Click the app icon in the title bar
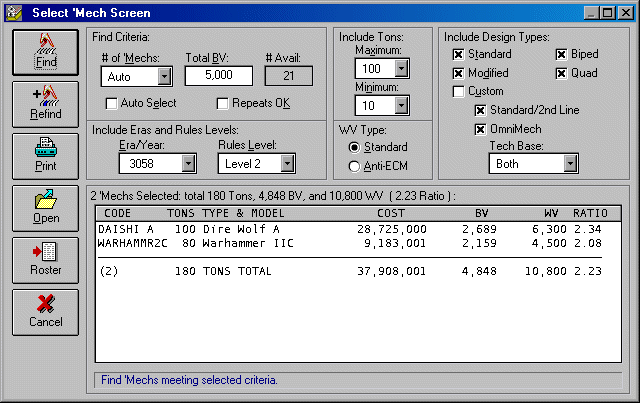Screen dimensions: 640x403 click(14, 13)
